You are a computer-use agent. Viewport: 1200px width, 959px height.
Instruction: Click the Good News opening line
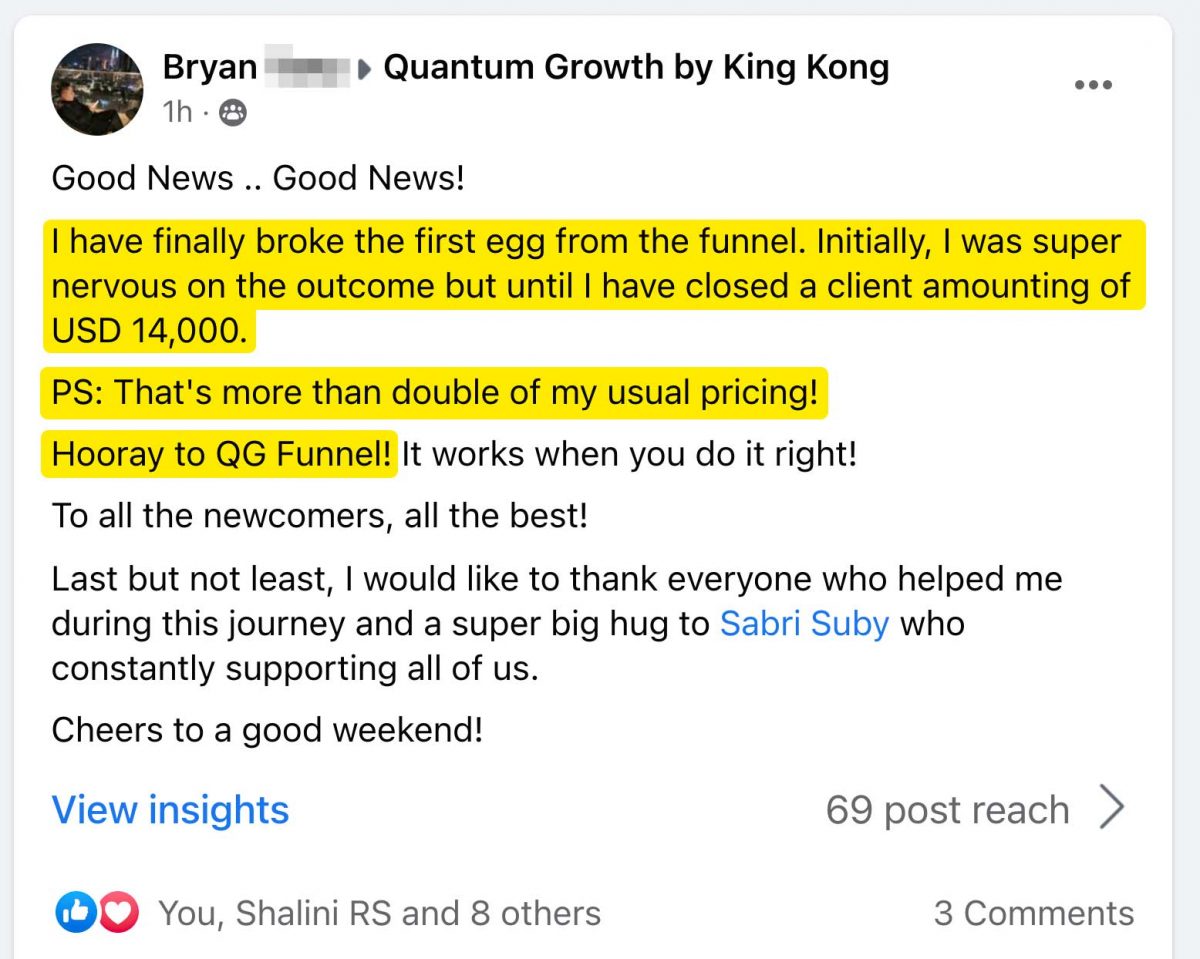258,178
